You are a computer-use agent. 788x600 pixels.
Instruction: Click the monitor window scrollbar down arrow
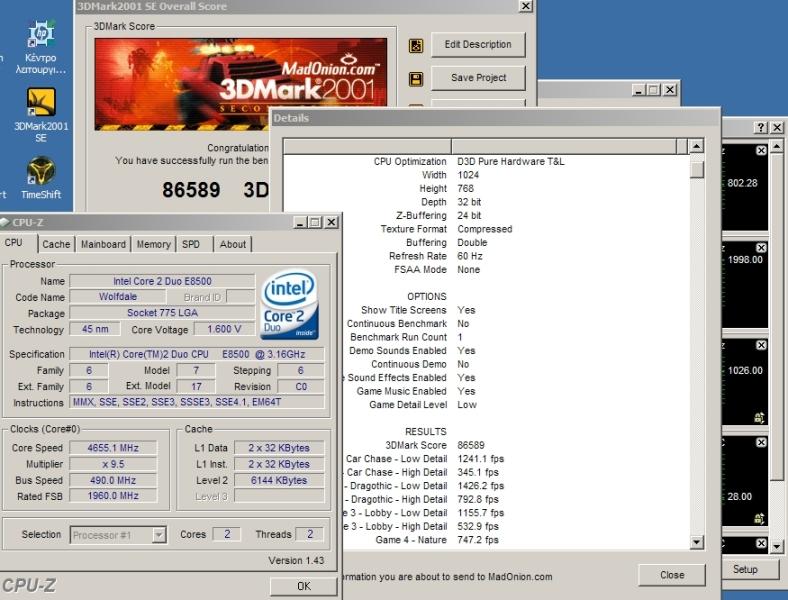tap(777, 547)
